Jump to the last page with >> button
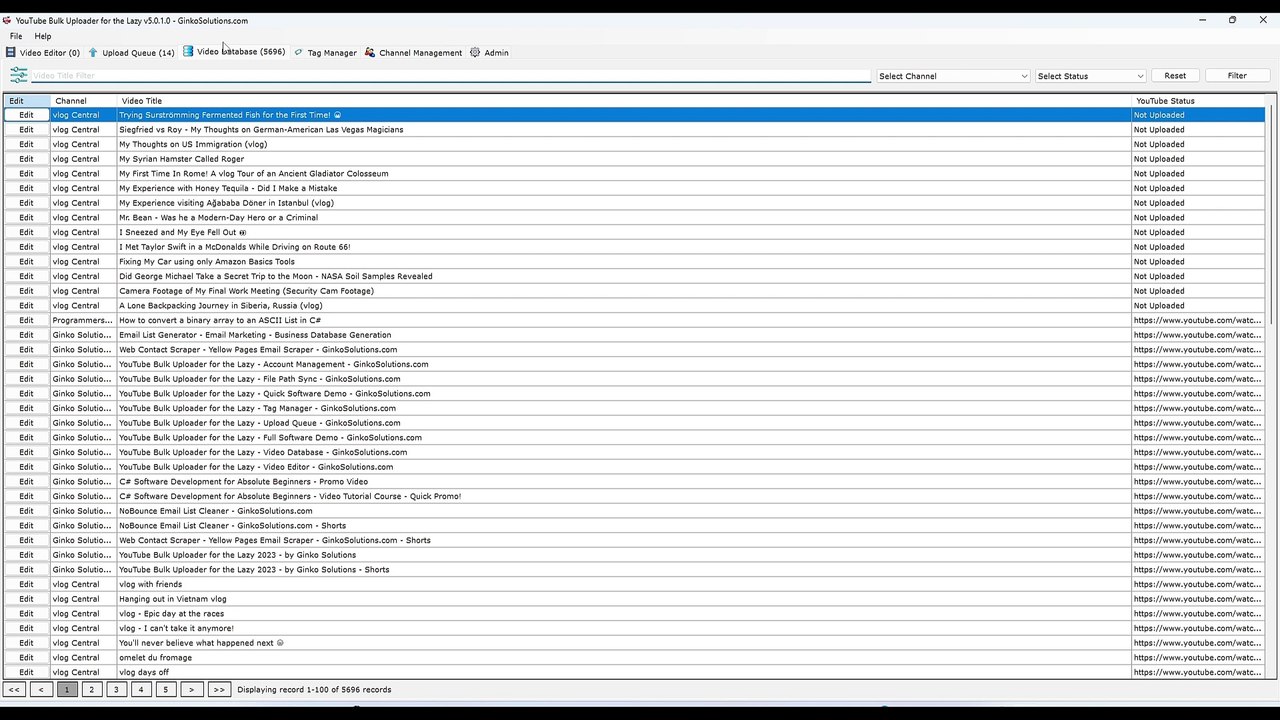The height and width of the screenshot is (720, 1280). point(219,689)
